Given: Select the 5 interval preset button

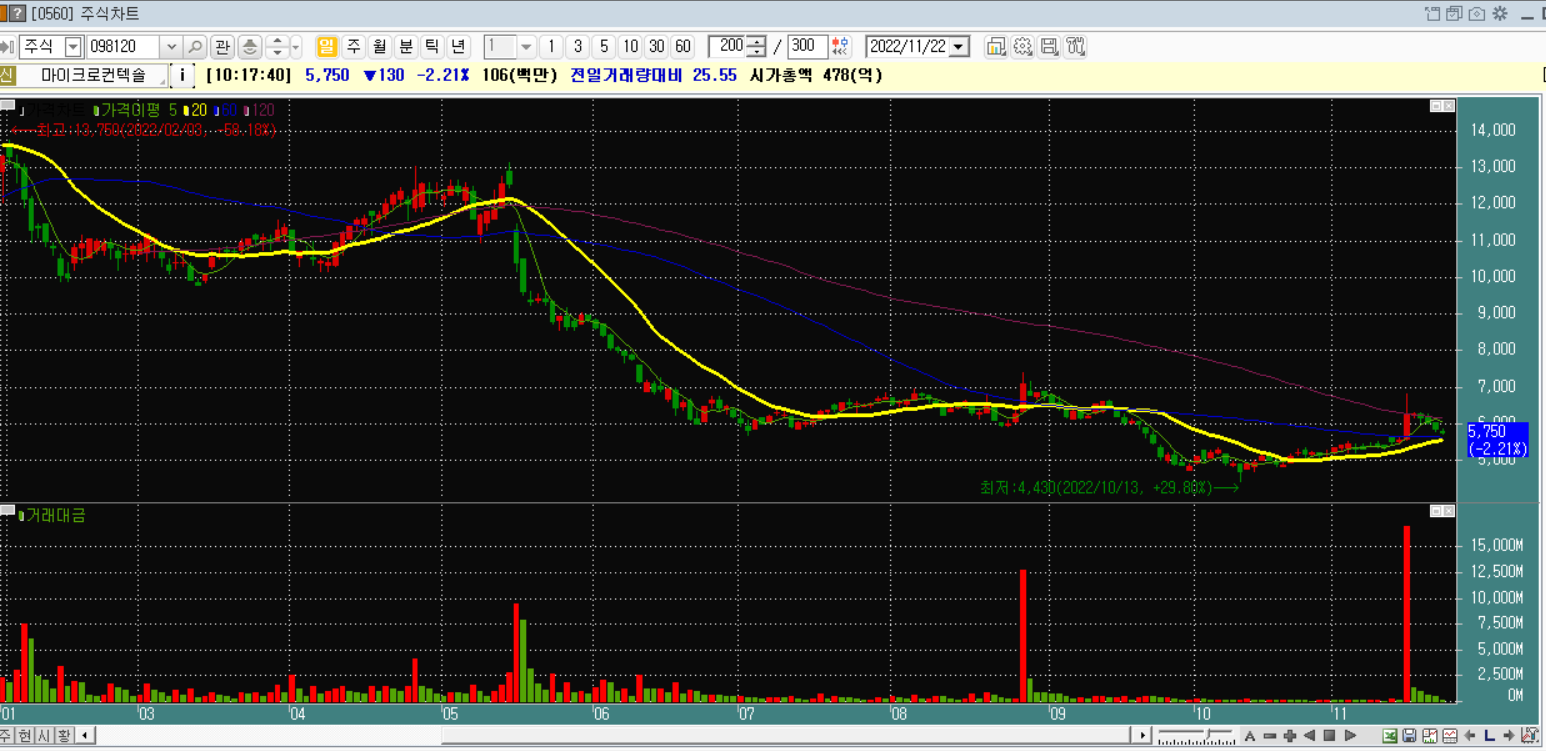Looking at the screenshot, I should [x=604, y=46].
